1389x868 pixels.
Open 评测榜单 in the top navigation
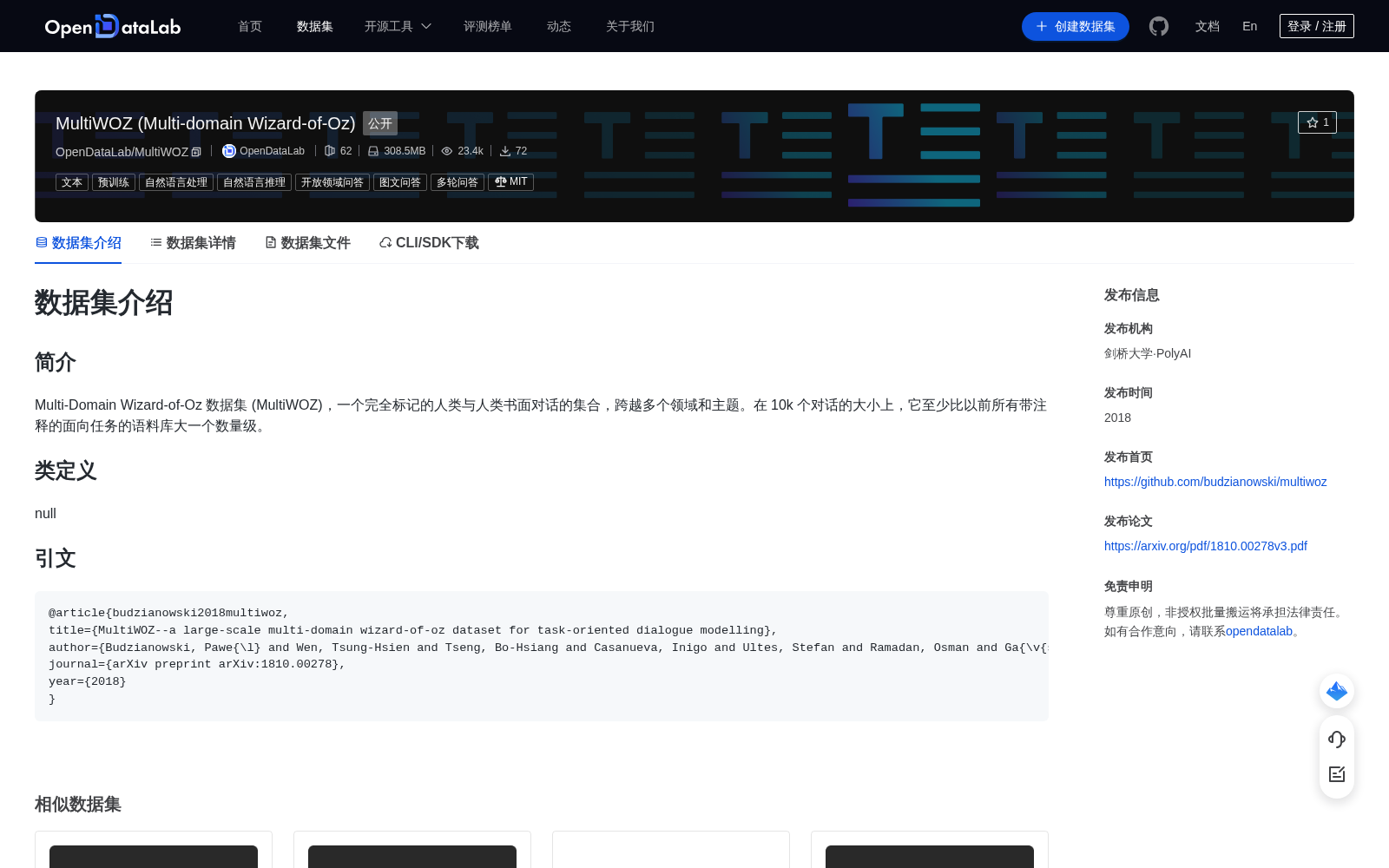point(488,26)
